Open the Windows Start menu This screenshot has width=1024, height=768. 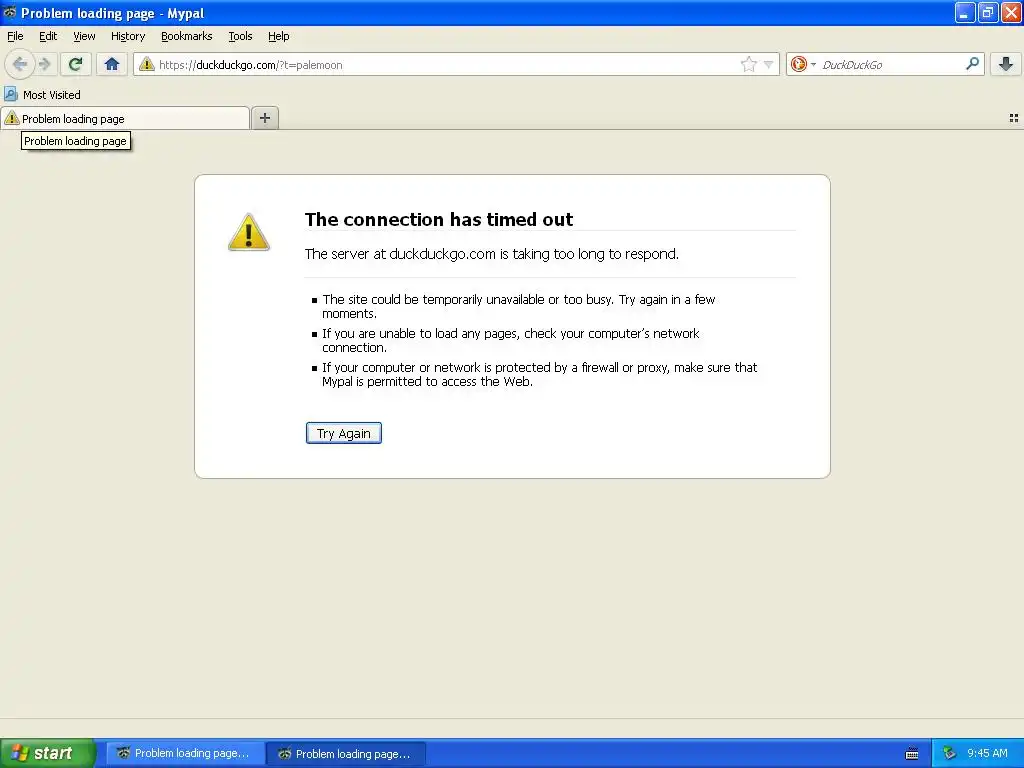coord(48,753)
